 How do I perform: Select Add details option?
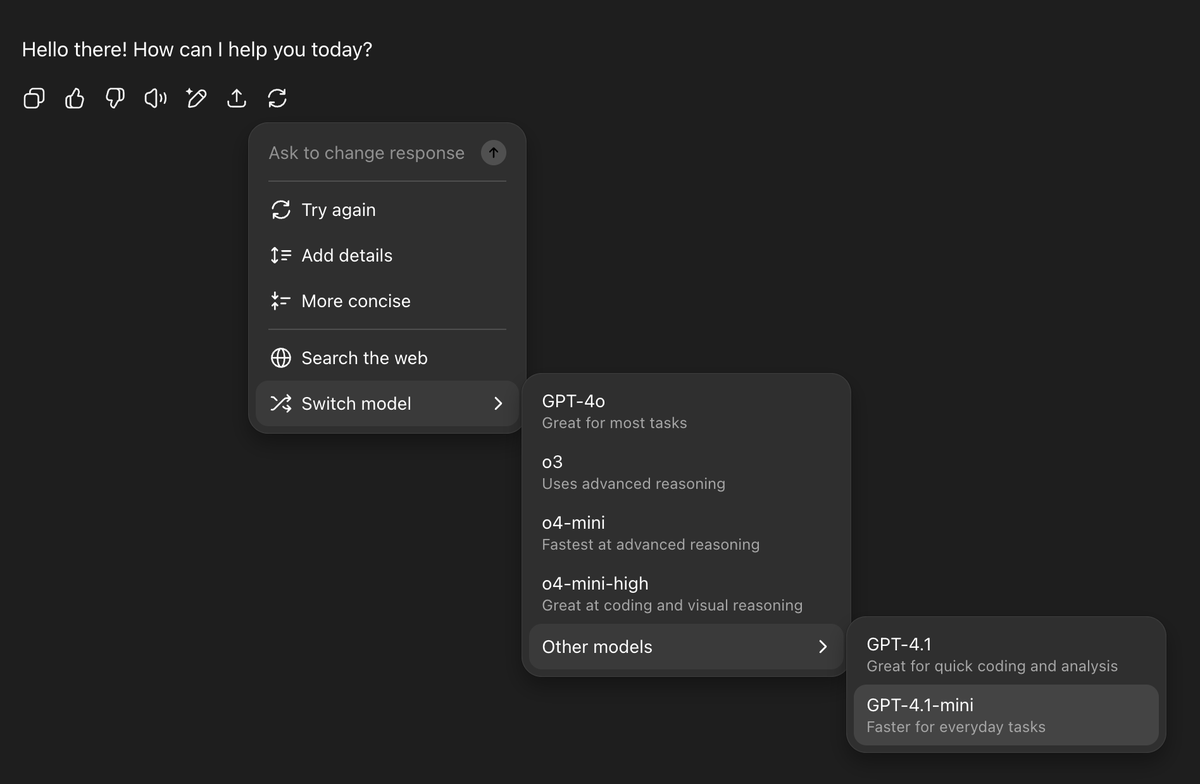click(387, 255)
